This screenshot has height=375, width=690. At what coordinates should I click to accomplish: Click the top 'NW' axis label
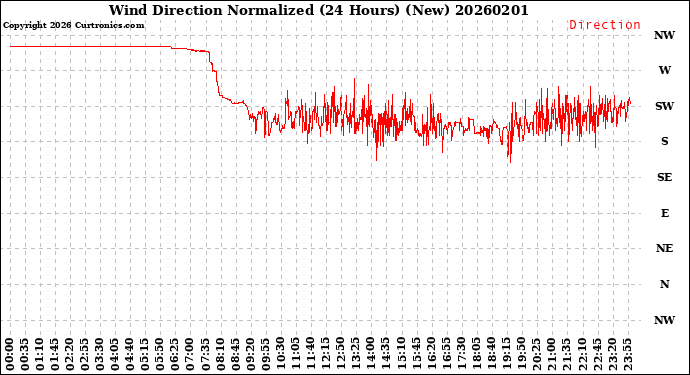click(664, 35)
